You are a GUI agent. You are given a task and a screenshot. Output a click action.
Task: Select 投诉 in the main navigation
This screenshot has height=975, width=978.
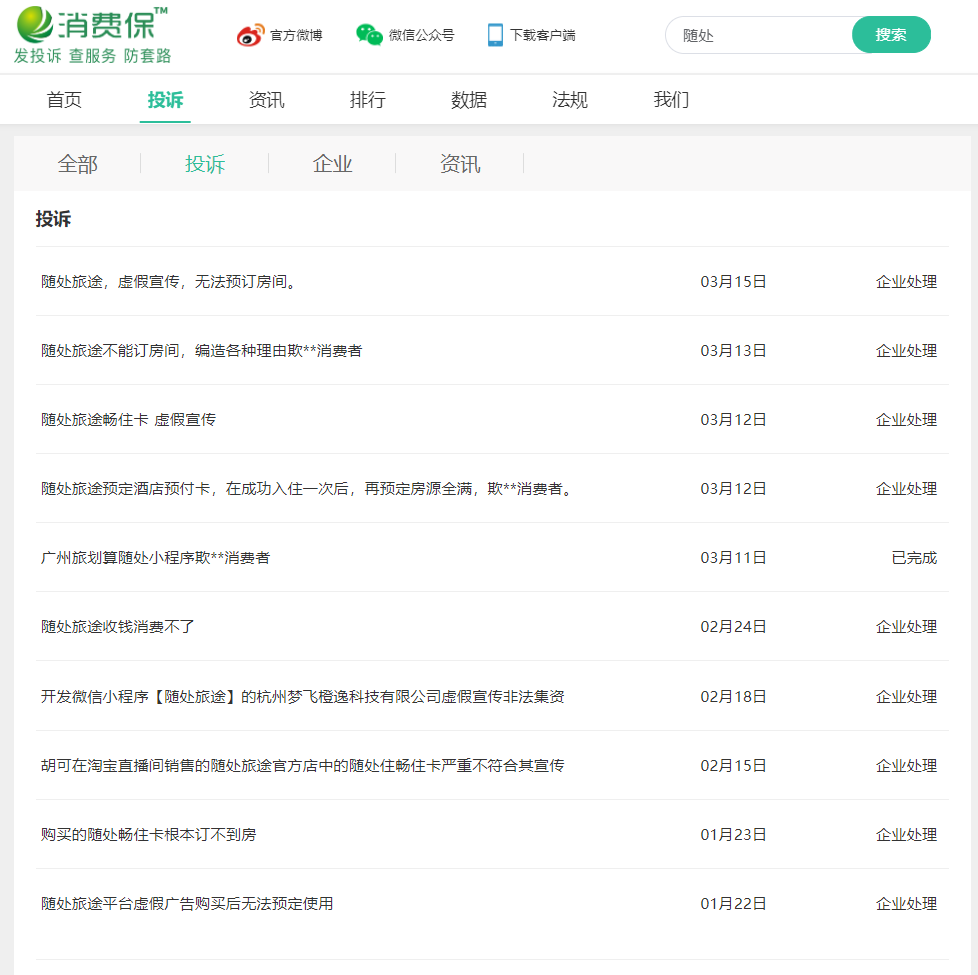point(165,100)
